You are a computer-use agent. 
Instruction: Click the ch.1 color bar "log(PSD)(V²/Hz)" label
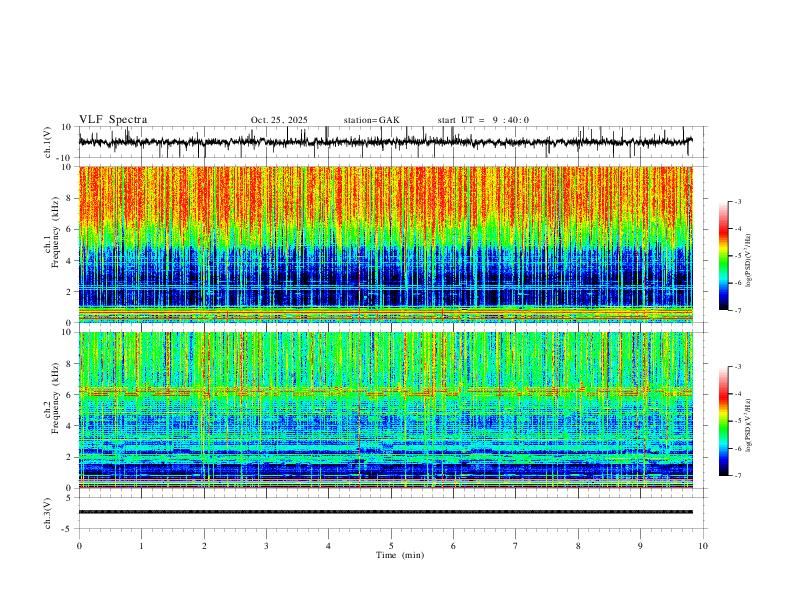tap(749, 261)
